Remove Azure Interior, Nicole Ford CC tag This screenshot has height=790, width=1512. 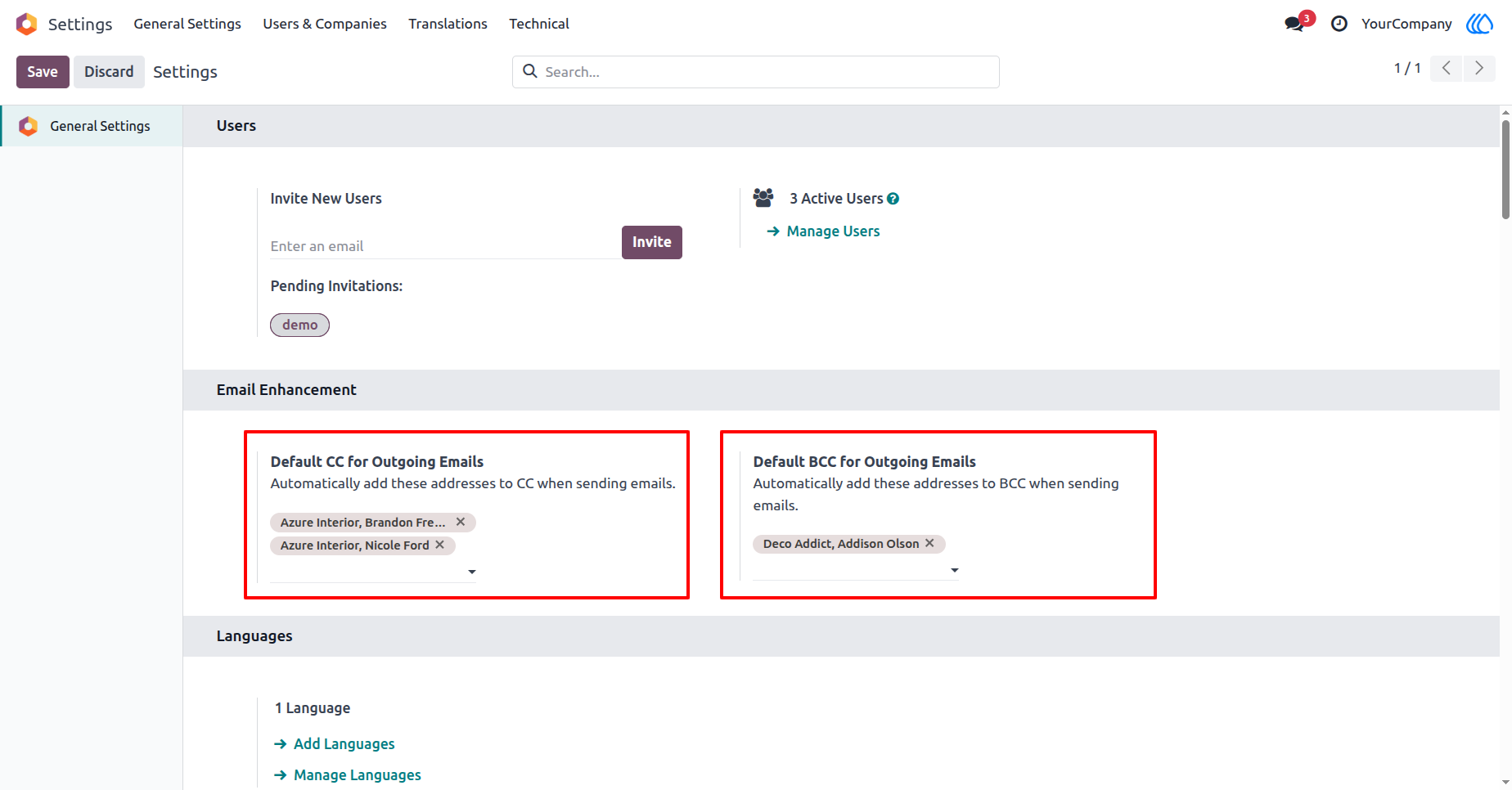[x=440, y=545]
